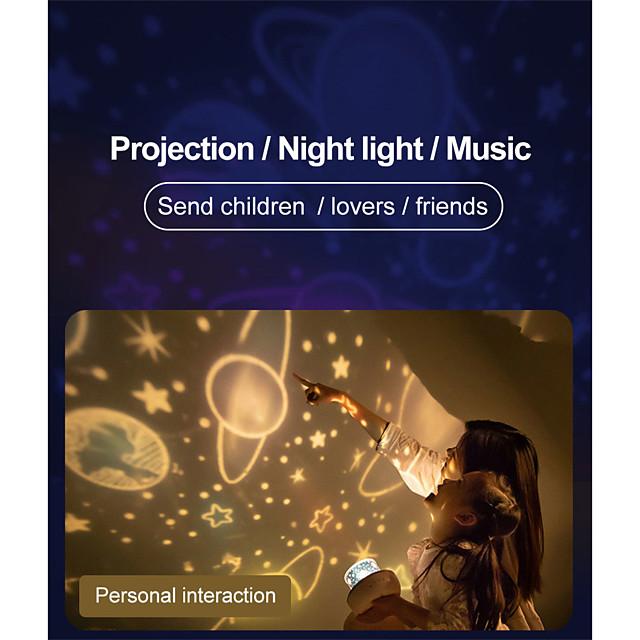Click the outlined star above "Personal interaction"
Viewport: 640px width, 640px height.
218,515
